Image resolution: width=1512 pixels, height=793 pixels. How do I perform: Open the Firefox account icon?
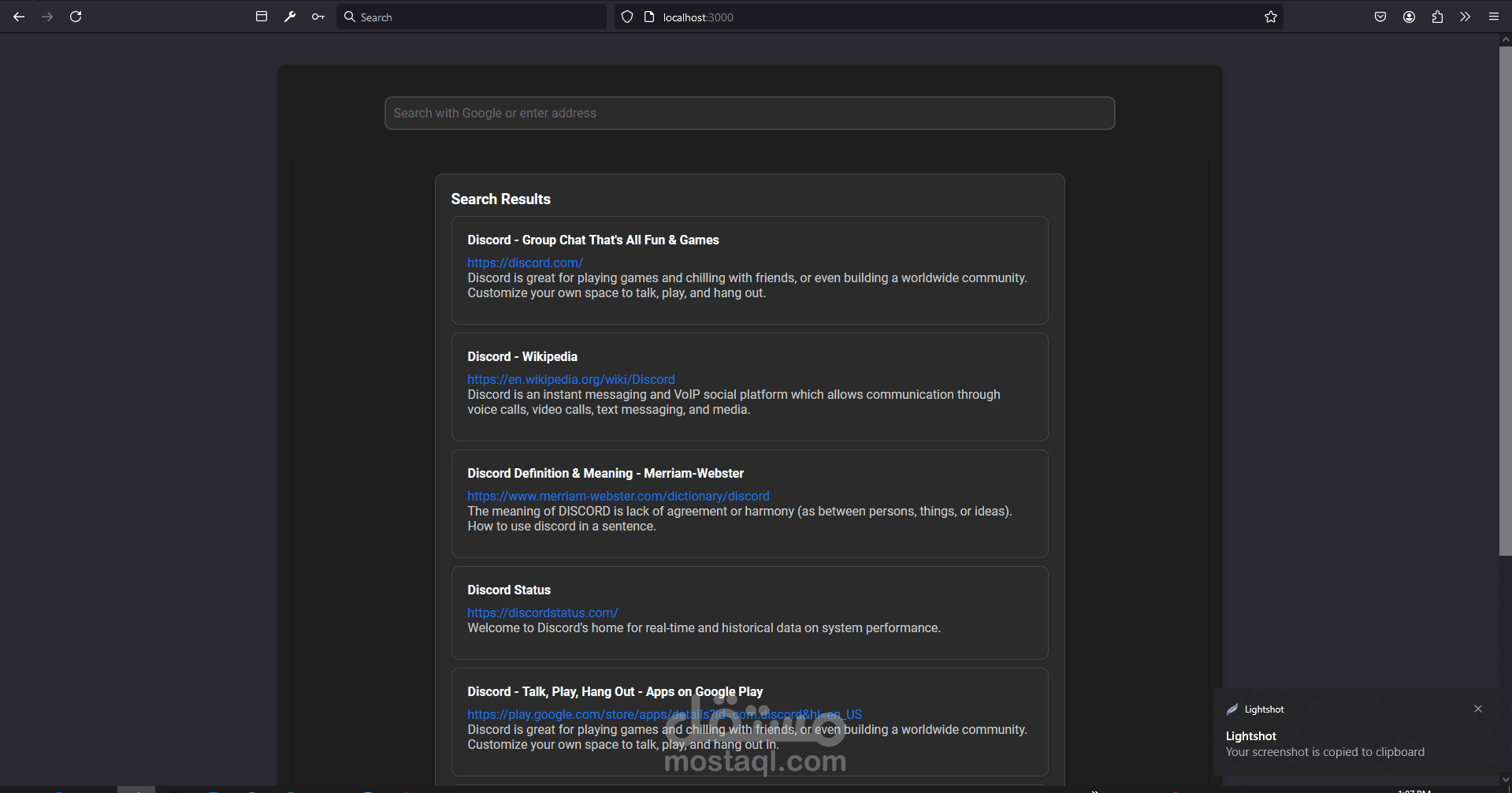pyautogui.click(x=1409, y=17)
